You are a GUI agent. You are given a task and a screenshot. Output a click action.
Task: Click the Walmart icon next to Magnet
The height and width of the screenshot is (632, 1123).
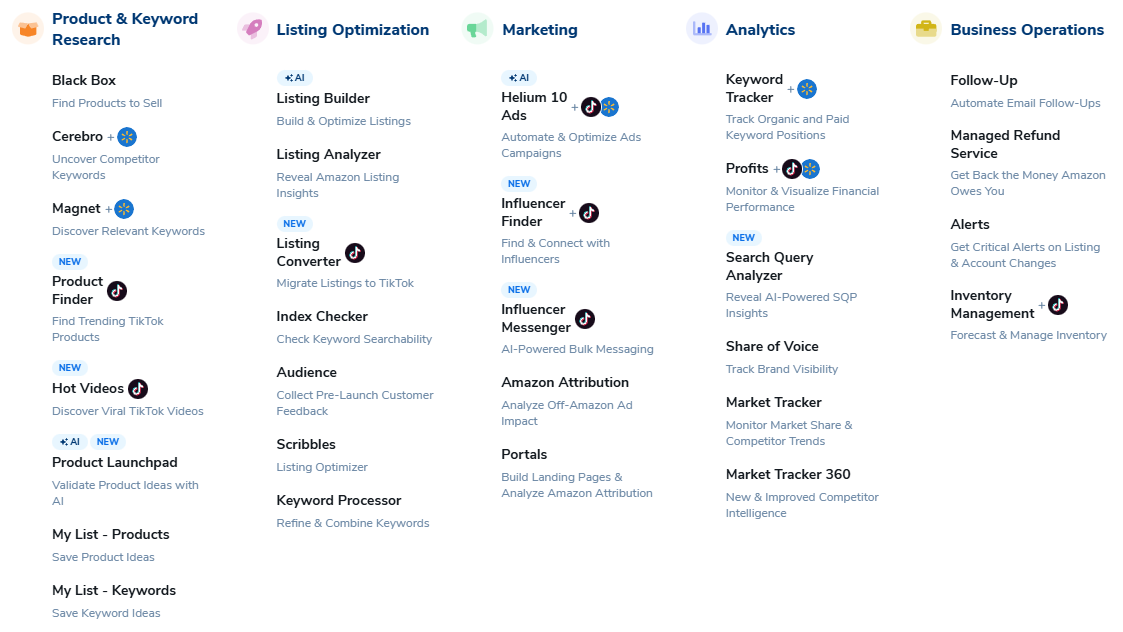tap(124, 209)
